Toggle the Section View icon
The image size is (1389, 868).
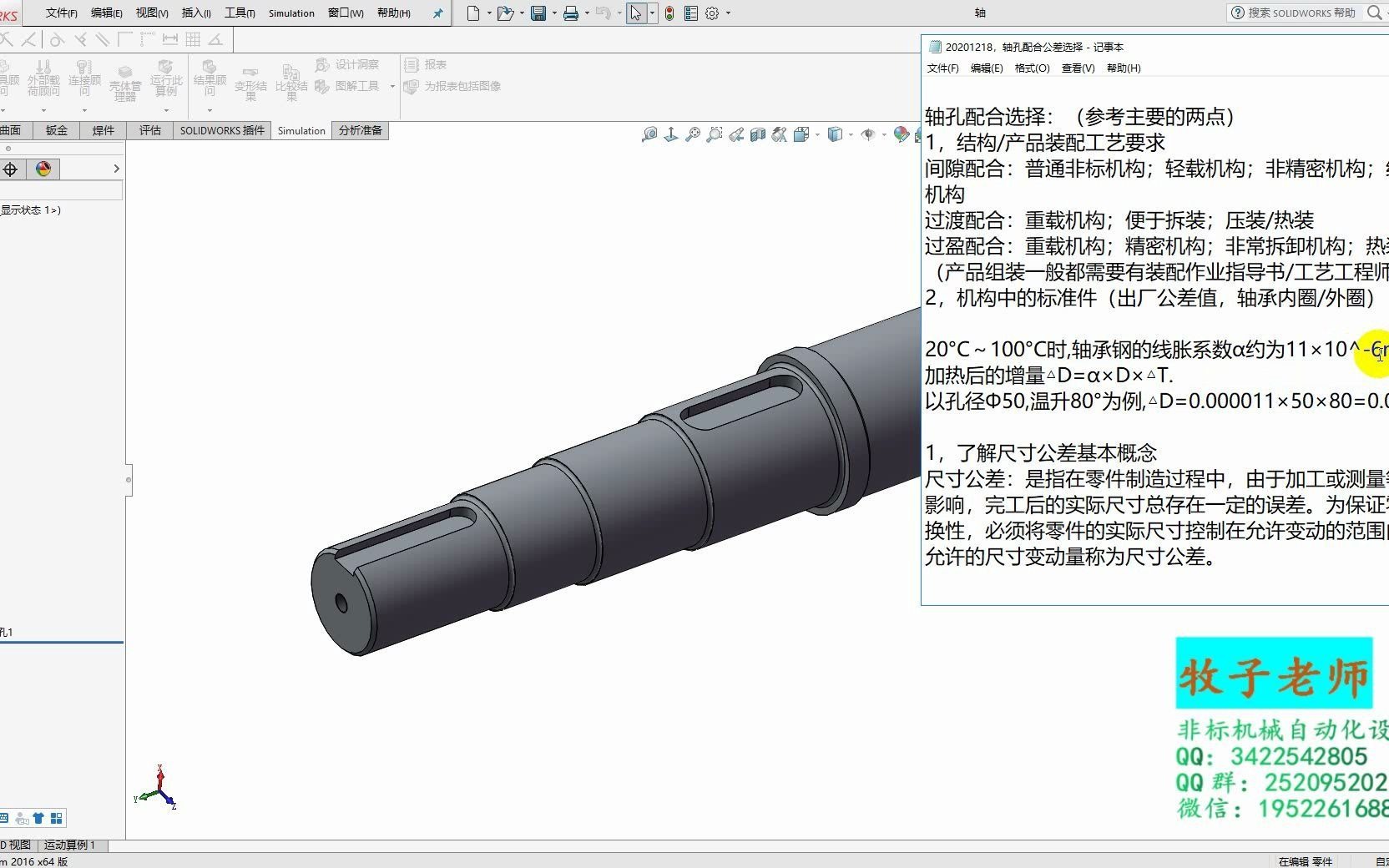[758, 134]
